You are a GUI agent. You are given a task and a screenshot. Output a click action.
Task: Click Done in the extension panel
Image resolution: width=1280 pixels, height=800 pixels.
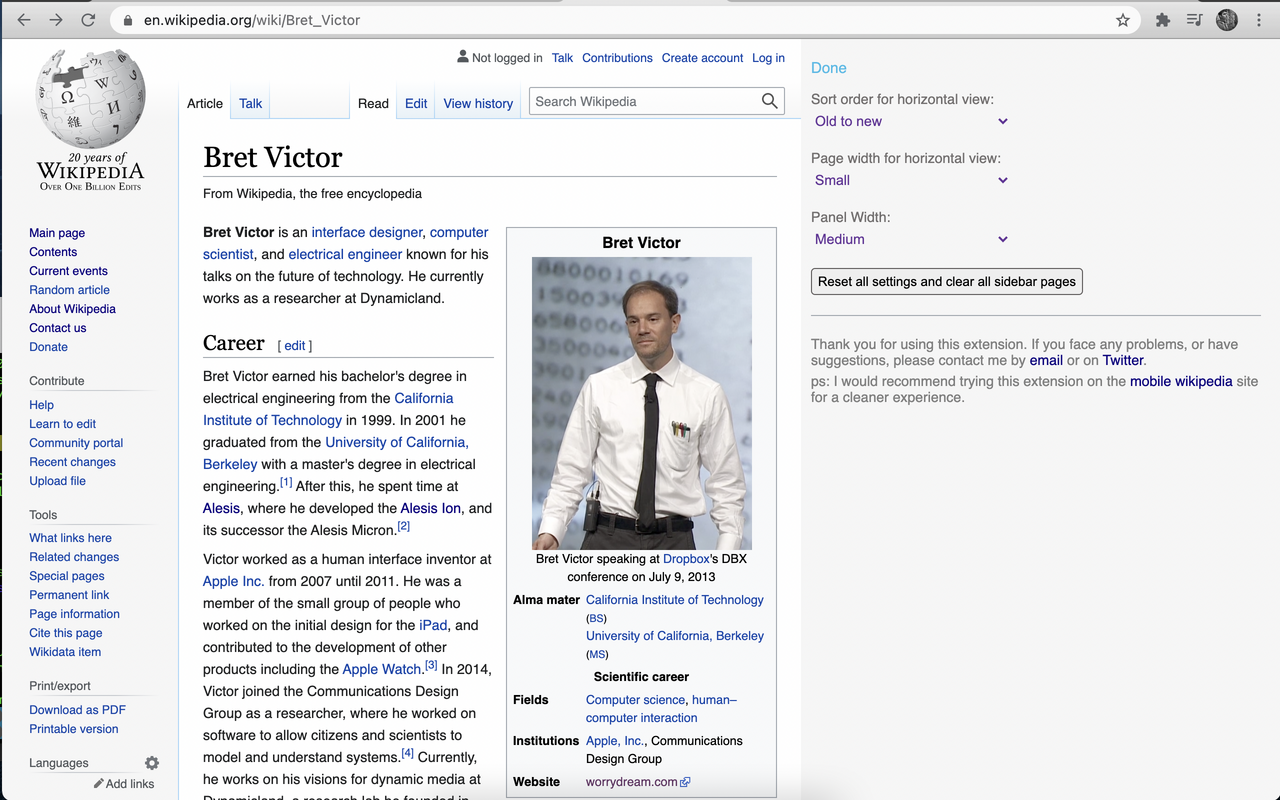pos(829,68)
